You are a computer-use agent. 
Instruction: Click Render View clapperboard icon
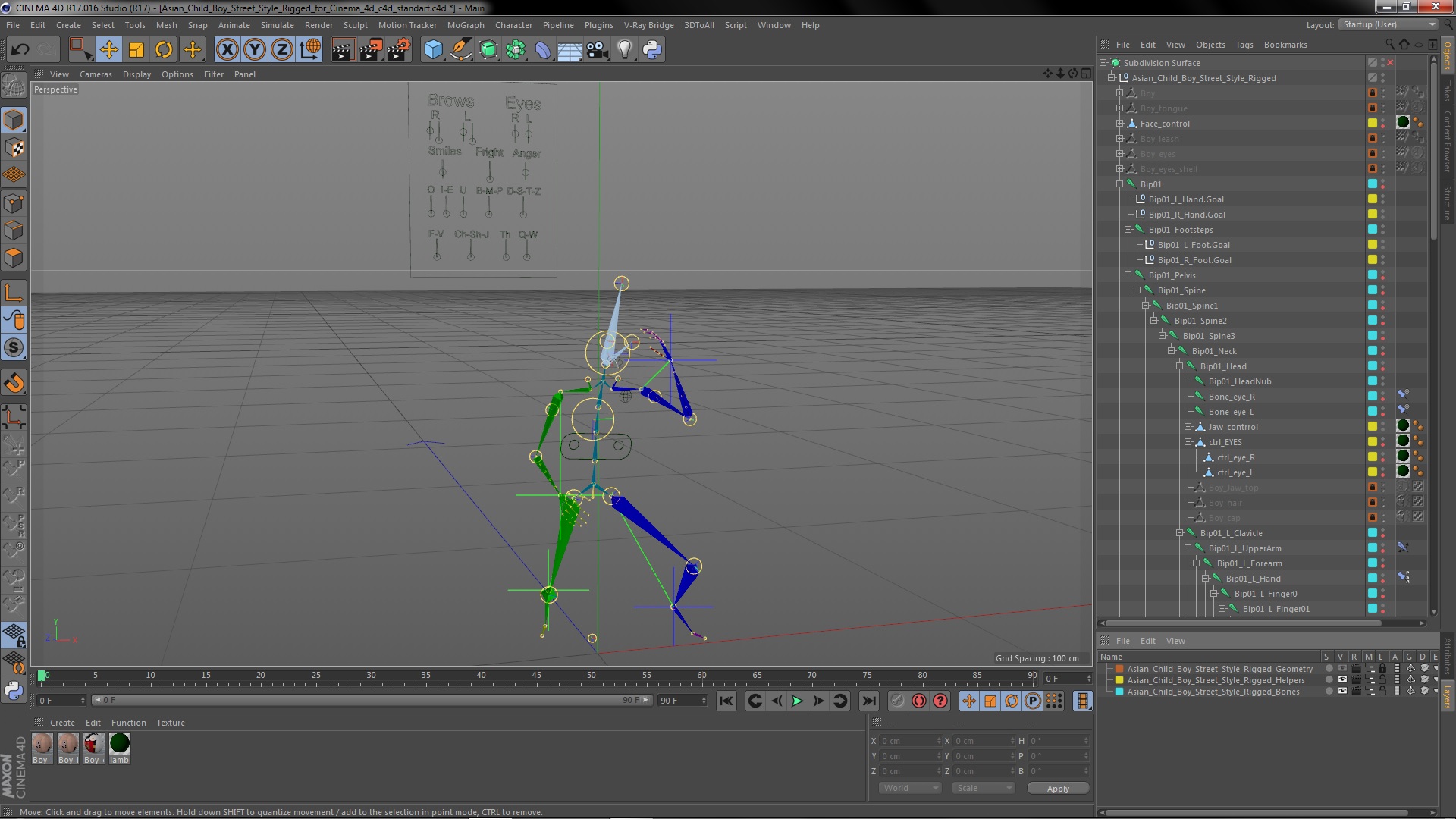(x=343, y=50)
